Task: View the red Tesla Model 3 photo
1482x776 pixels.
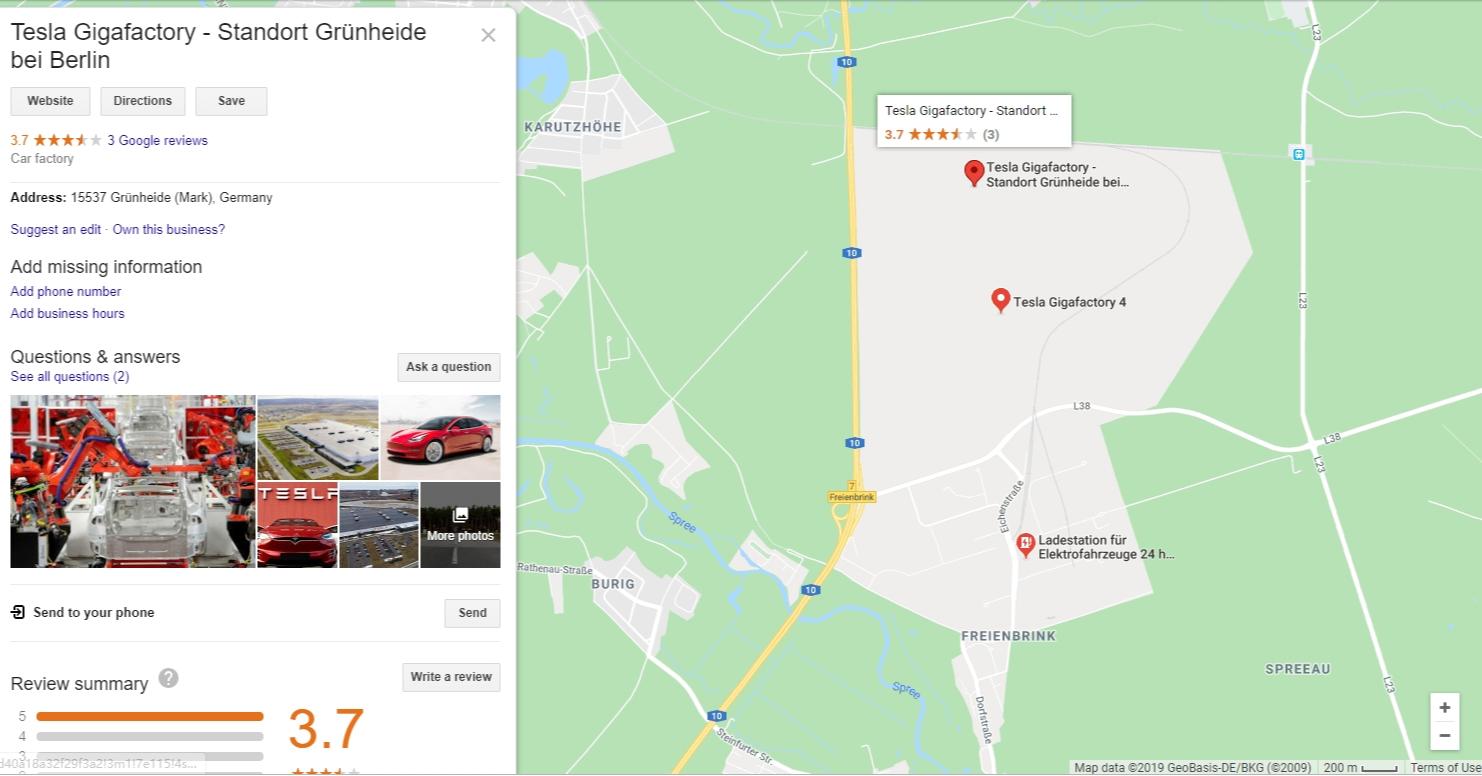Action: (x=441, y=437)
